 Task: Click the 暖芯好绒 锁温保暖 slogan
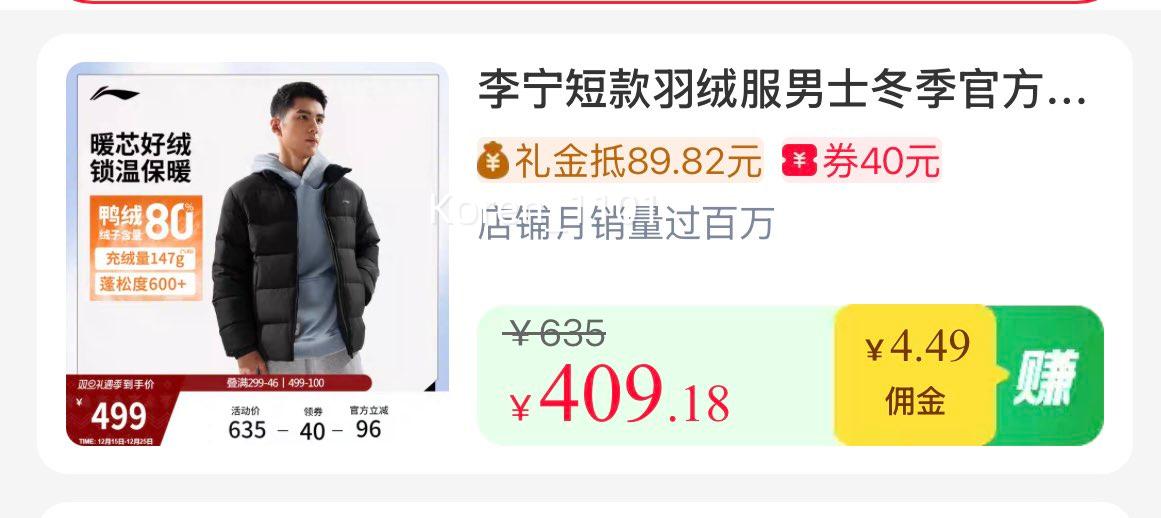pos(141,158)
